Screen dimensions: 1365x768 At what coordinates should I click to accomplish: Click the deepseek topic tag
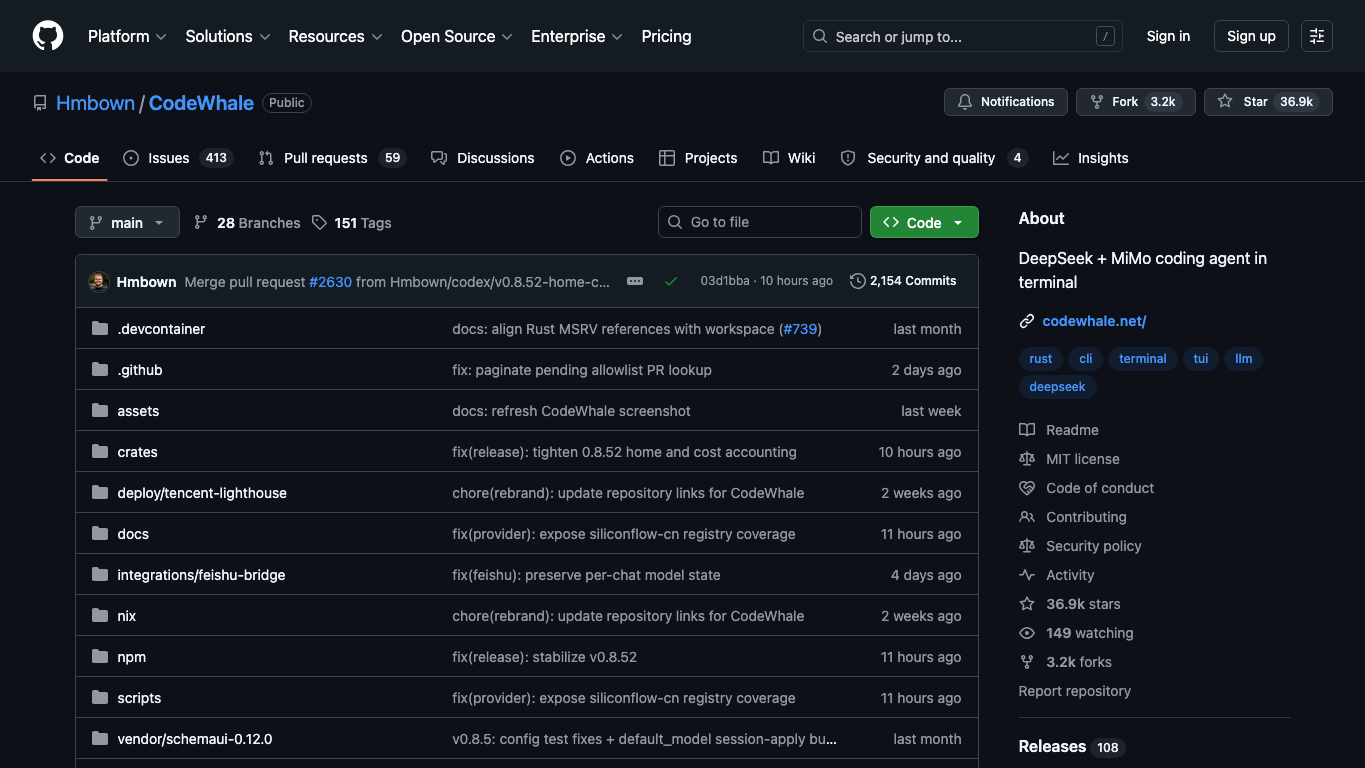point(1058,387)
